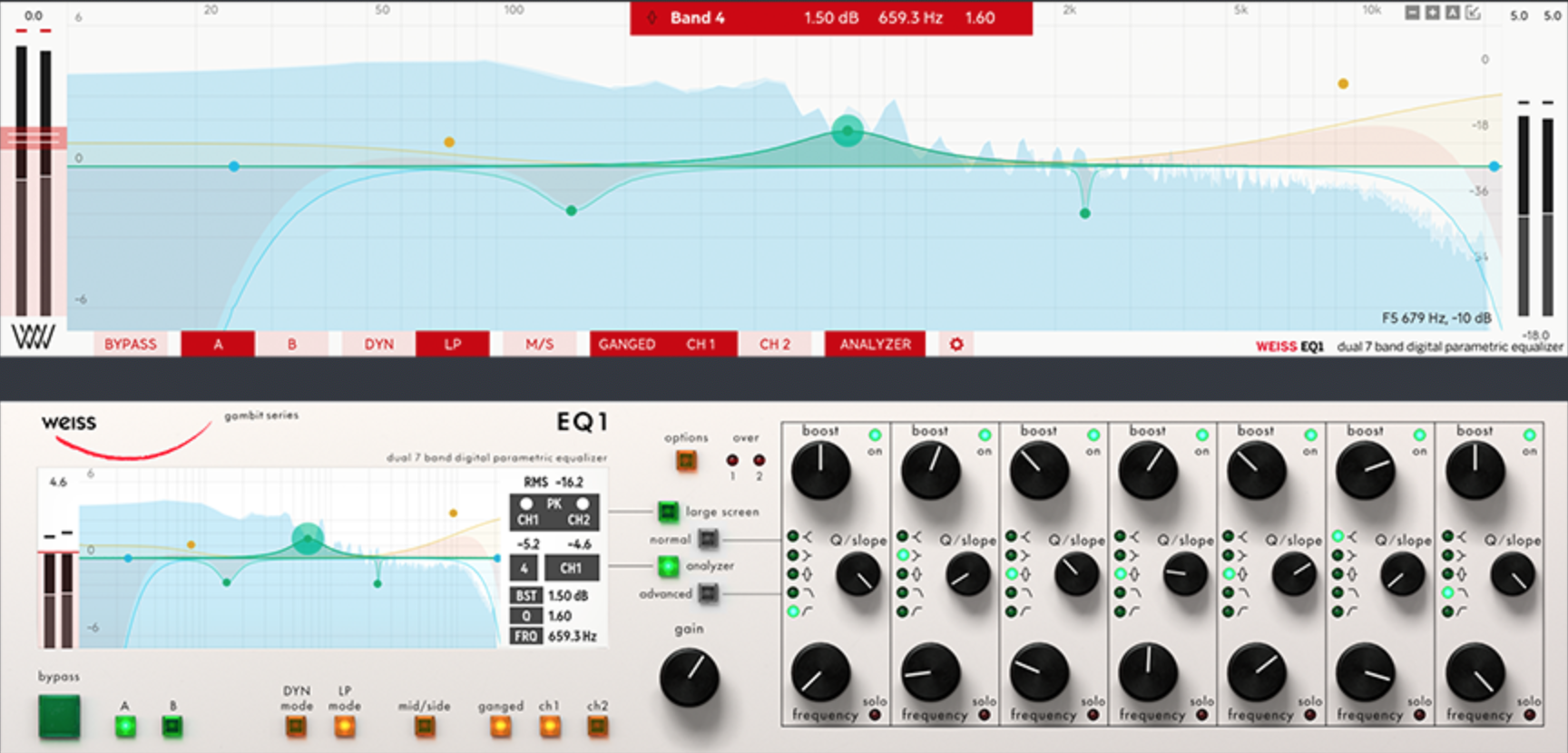1568x753 pixels.
Task: Click the blue low-cut node at the curve's left
Action: pos(234,166)
